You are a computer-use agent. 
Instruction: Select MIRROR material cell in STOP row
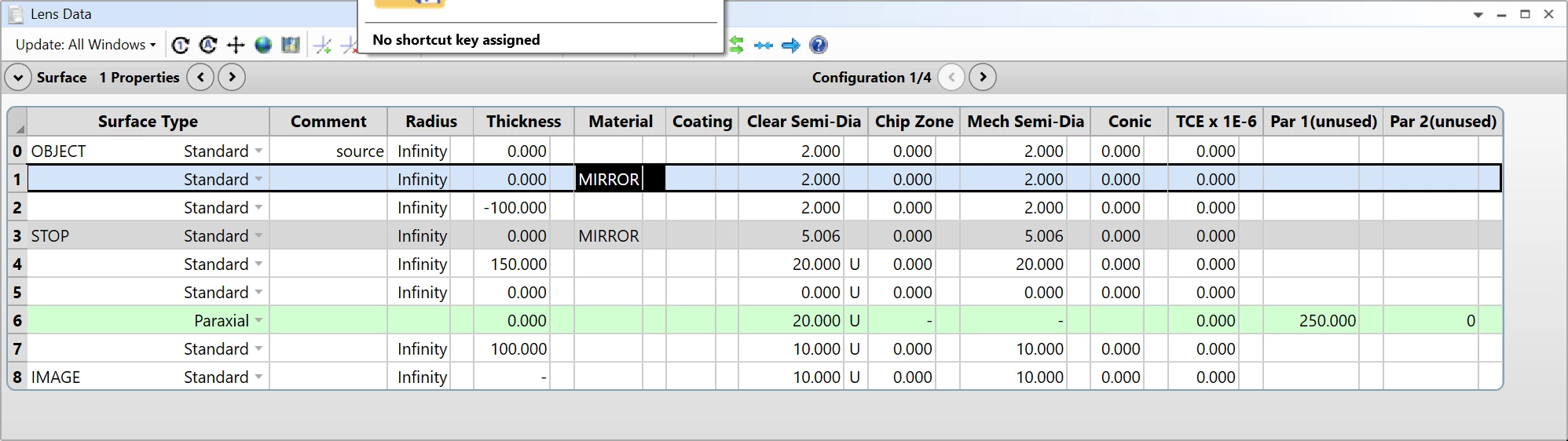tap(609, 235)
